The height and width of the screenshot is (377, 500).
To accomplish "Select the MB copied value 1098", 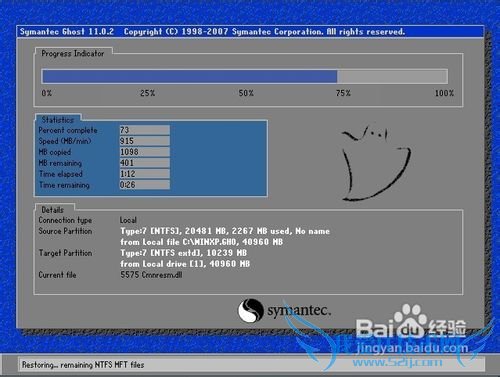I will pyautogui.click(x=145, y=152).
